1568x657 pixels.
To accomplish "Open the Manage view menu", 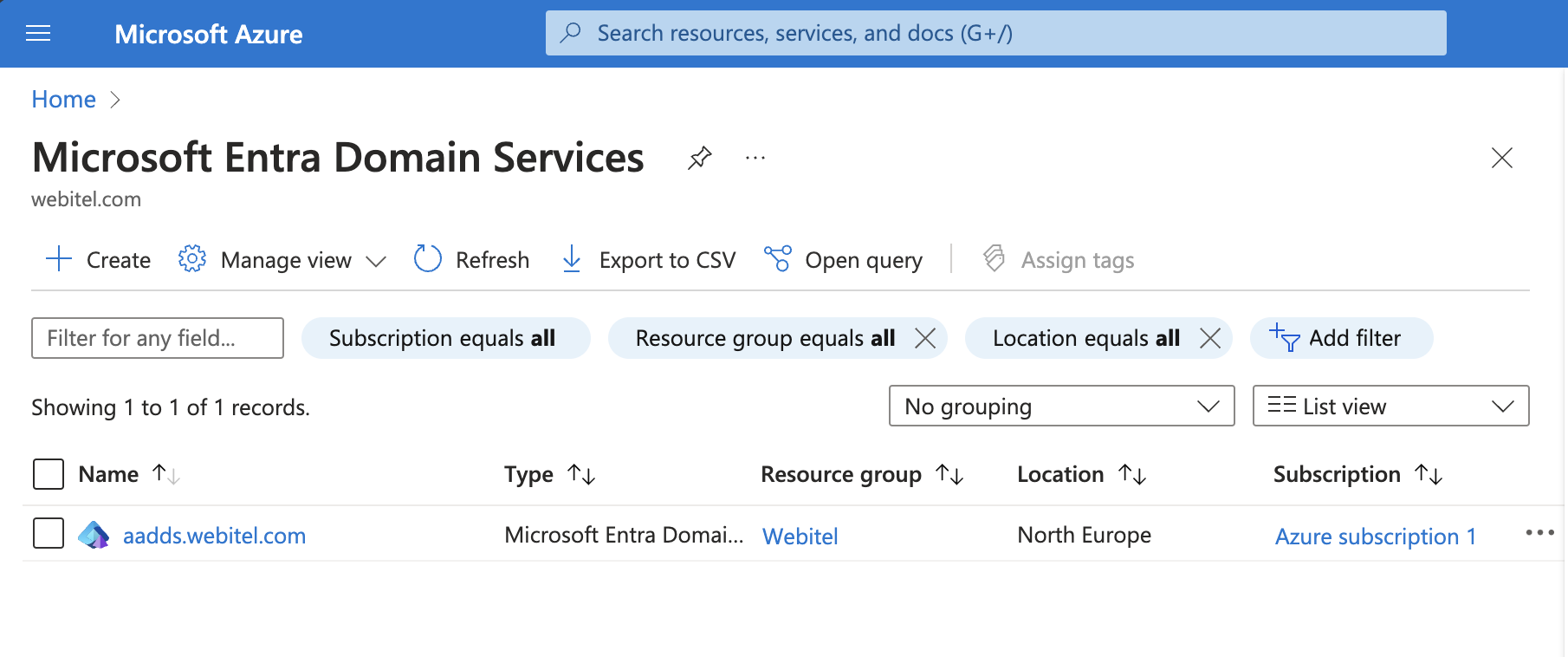I will (x=282, y=259).
